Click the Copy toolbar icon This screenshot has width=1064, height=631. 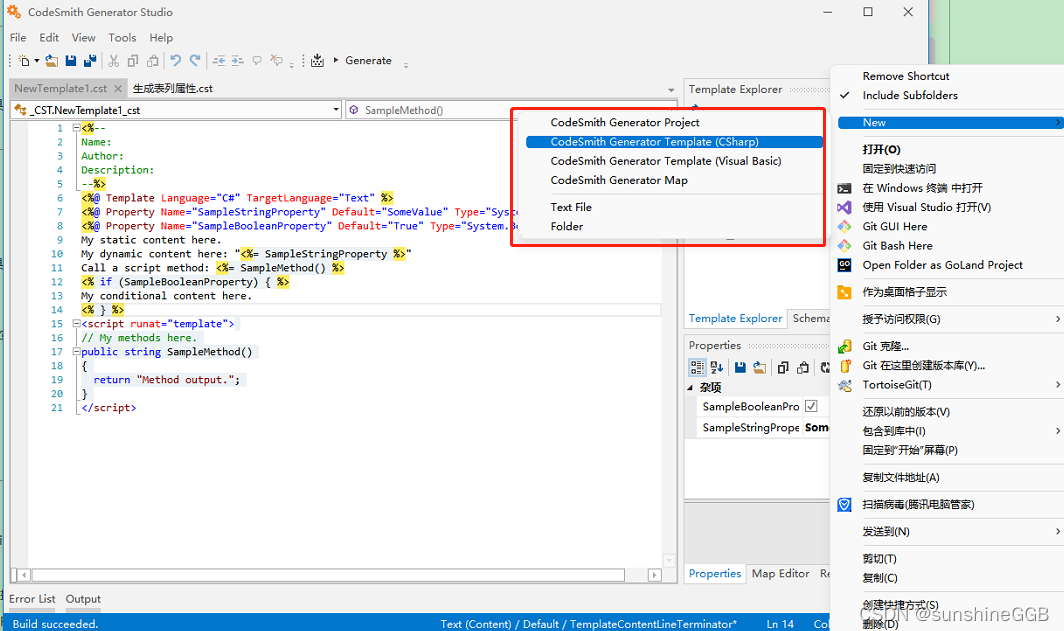(133, 61)
